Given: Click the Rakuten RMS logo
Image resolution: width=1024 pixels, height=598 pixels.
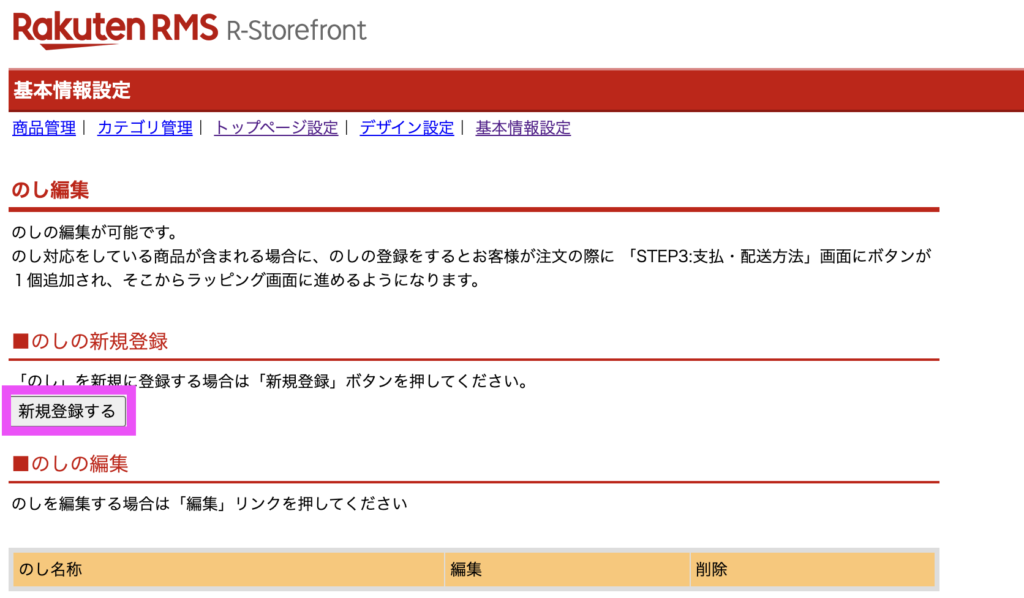Looking at the screenshot, I should (115, 29).
